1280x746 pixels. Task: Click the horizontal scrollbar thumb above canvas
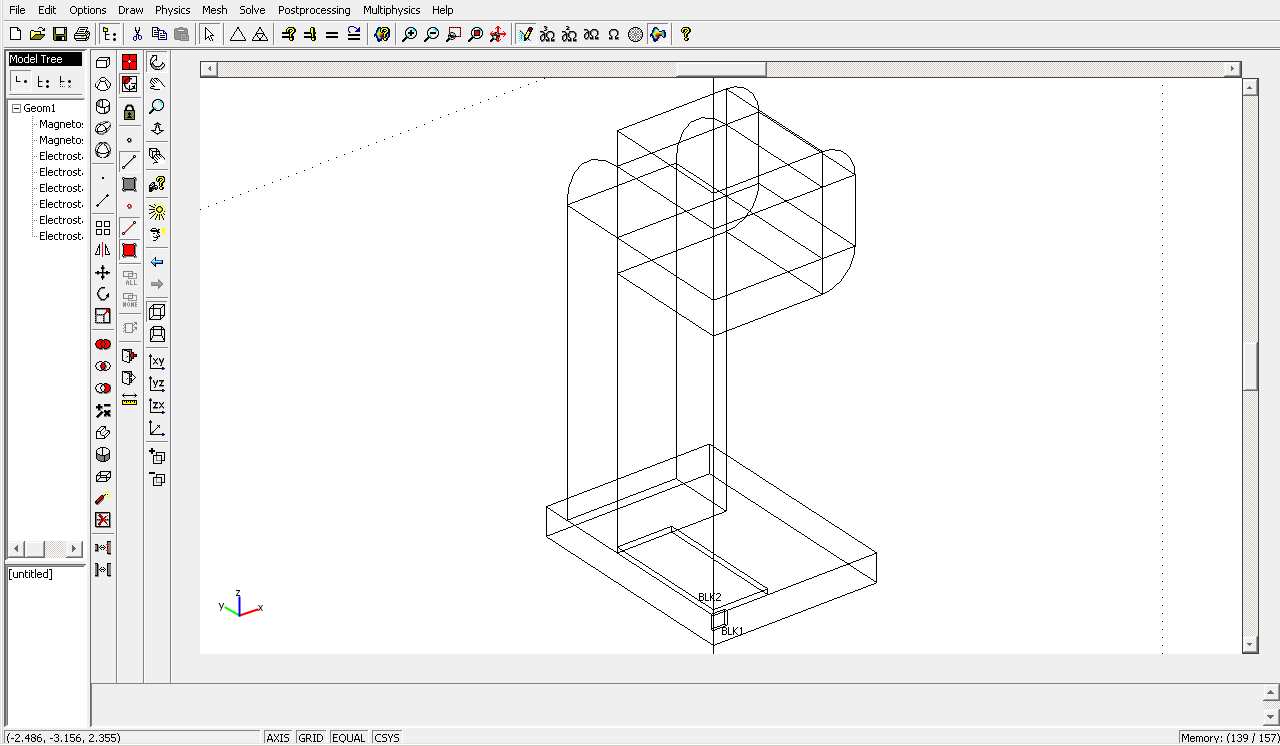click(721, 69)
